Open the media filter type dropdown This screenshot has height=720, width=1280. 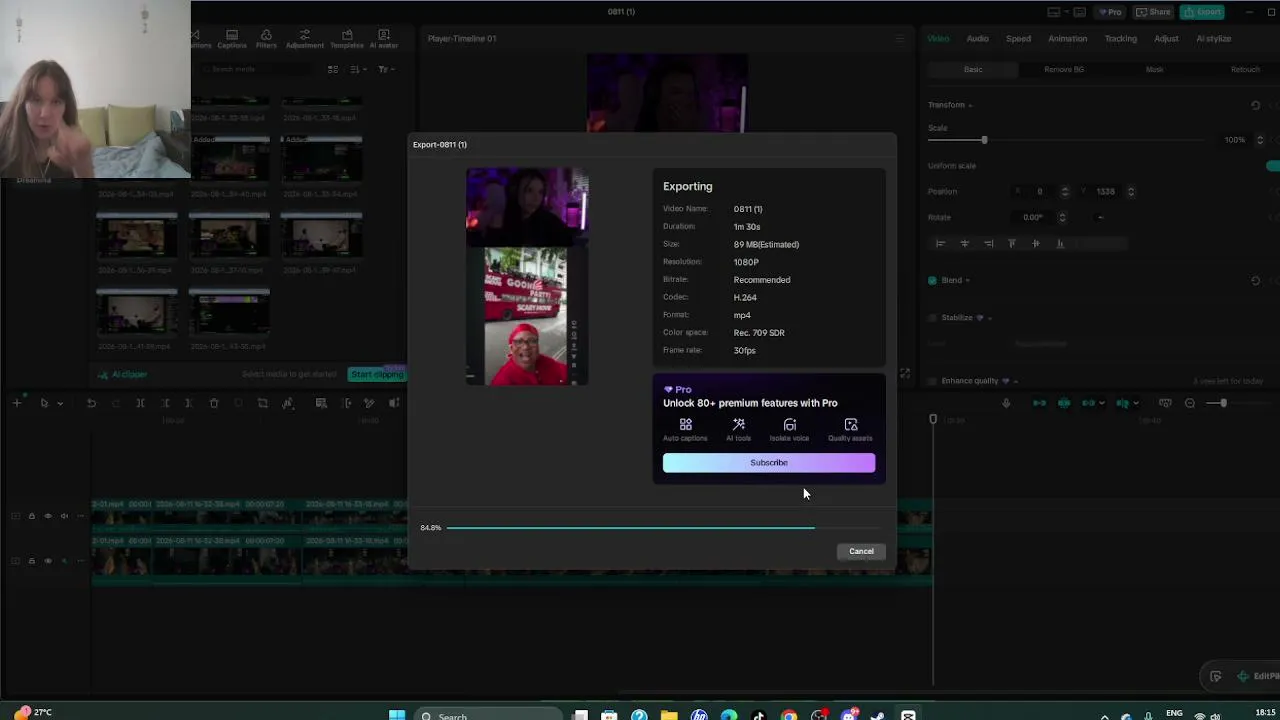(x=385, y=69)
